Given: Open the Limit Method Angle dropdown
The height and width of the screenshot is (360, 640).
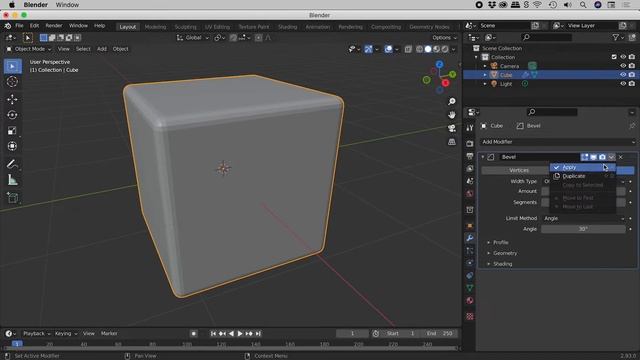Looking at the screenshot, I should click(583, 218).
